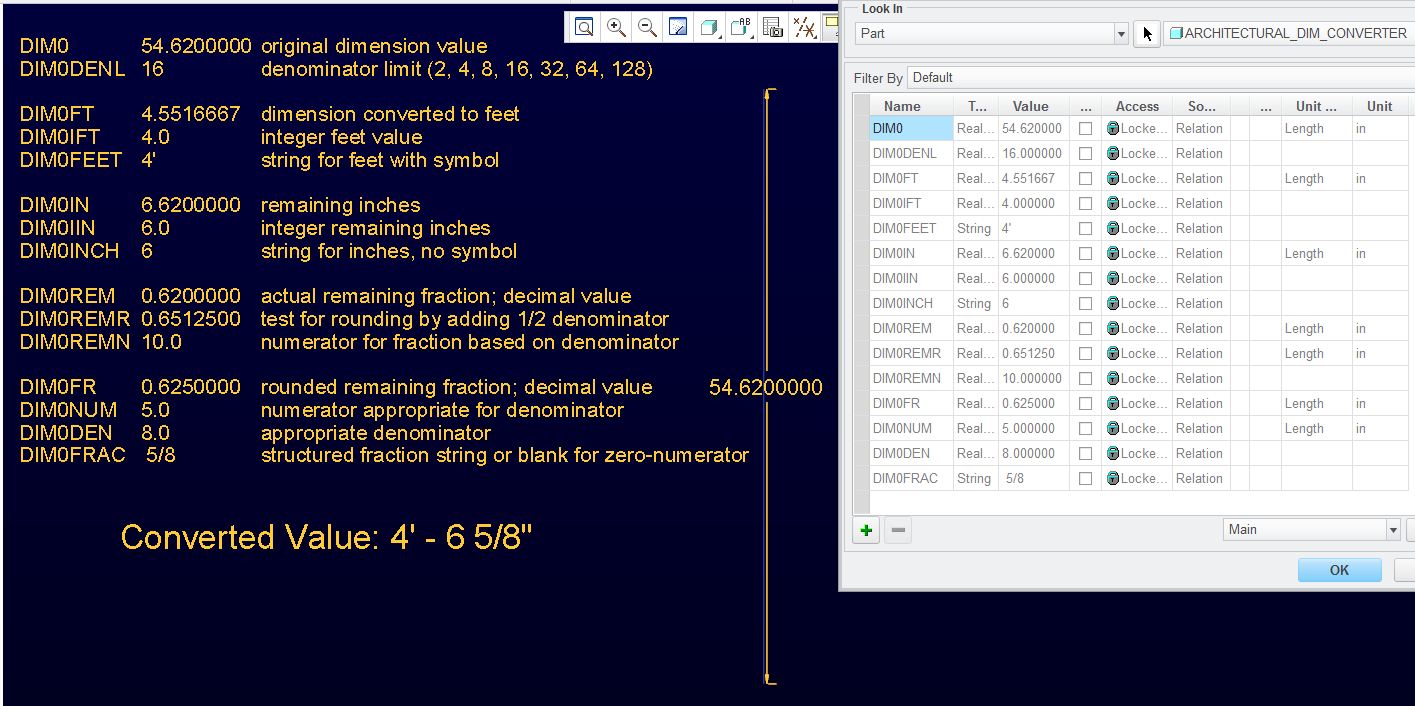Click the lock icon in DIM0REM row

pyautogui.click(x=1112, y=328)
